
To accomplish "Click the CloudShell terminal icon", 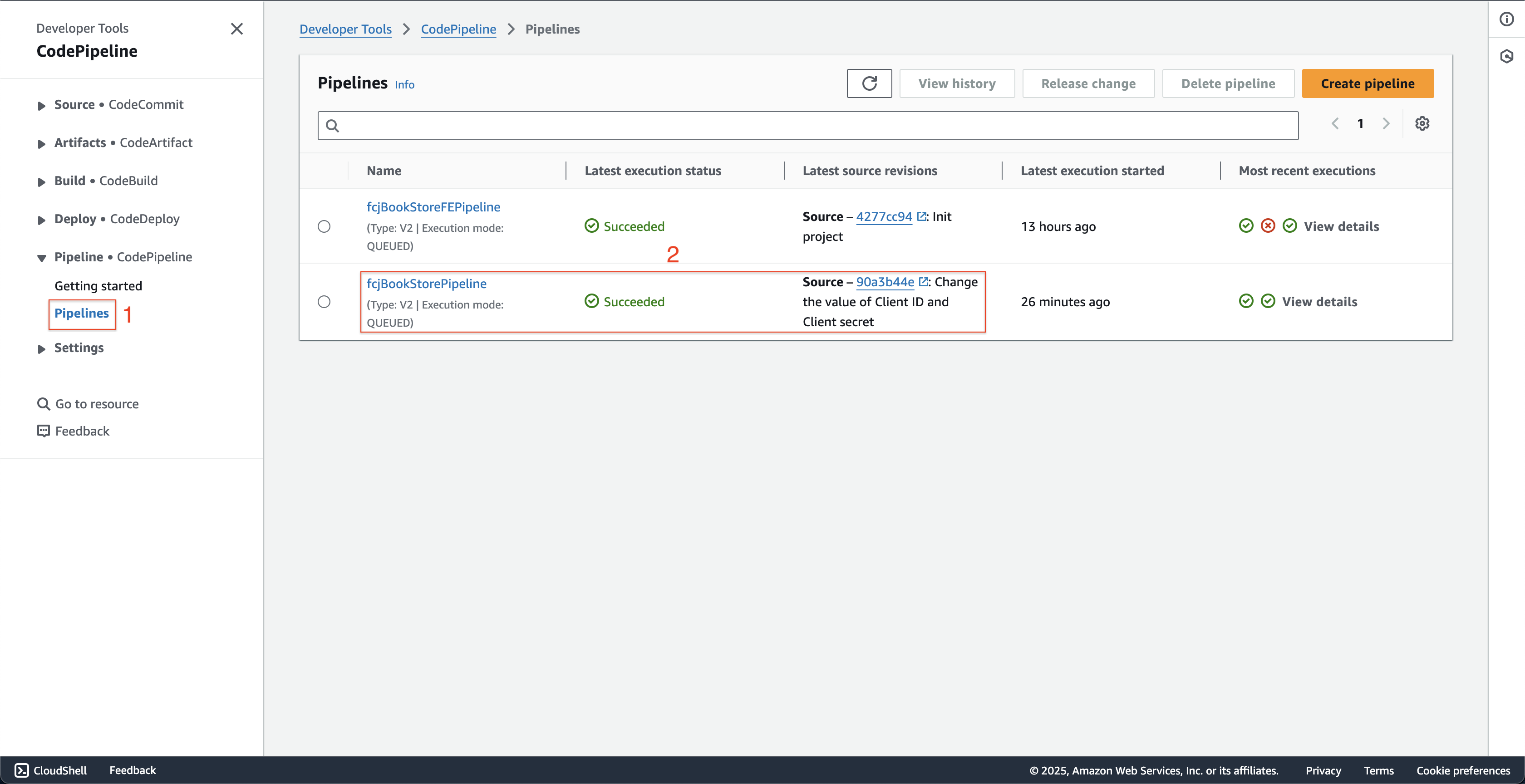I will click(x=22, y=770).
